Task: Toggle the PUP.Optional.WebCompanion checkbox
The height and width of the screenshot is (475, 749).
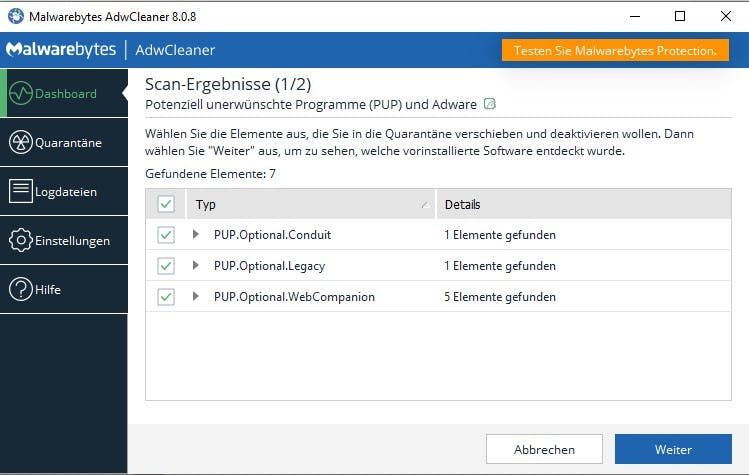Action: pos(166,297)
